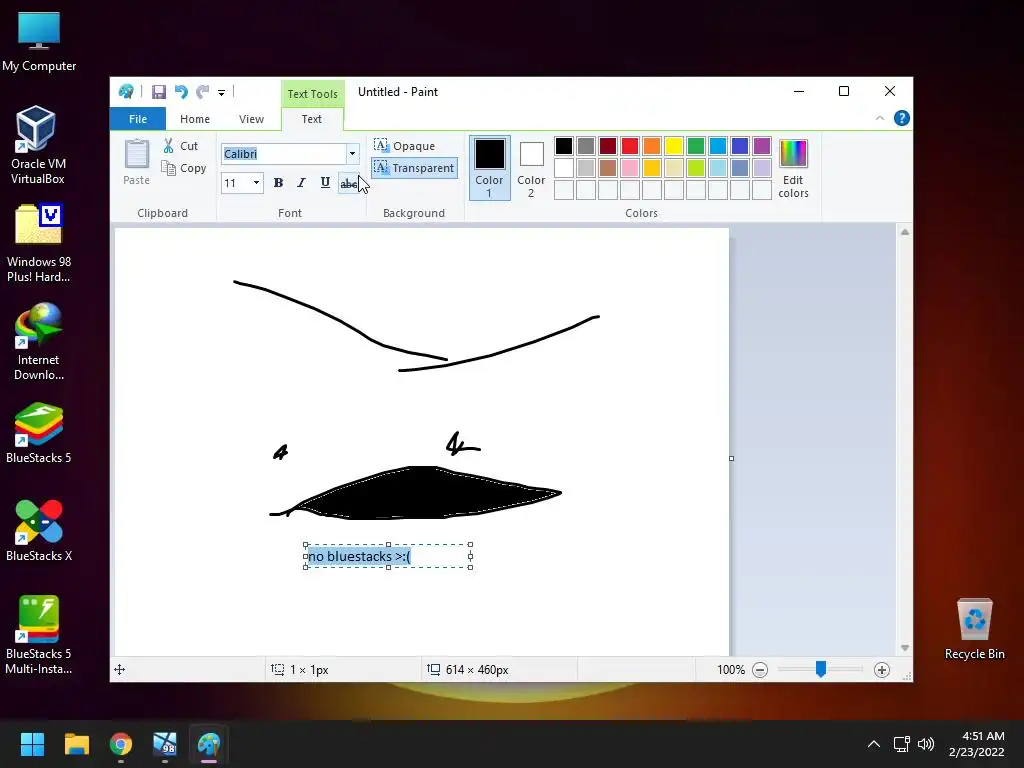This screenshot has width=1024, height=768.
Task: Expand the font family dropdown arrow
Action: pos(352,153)
